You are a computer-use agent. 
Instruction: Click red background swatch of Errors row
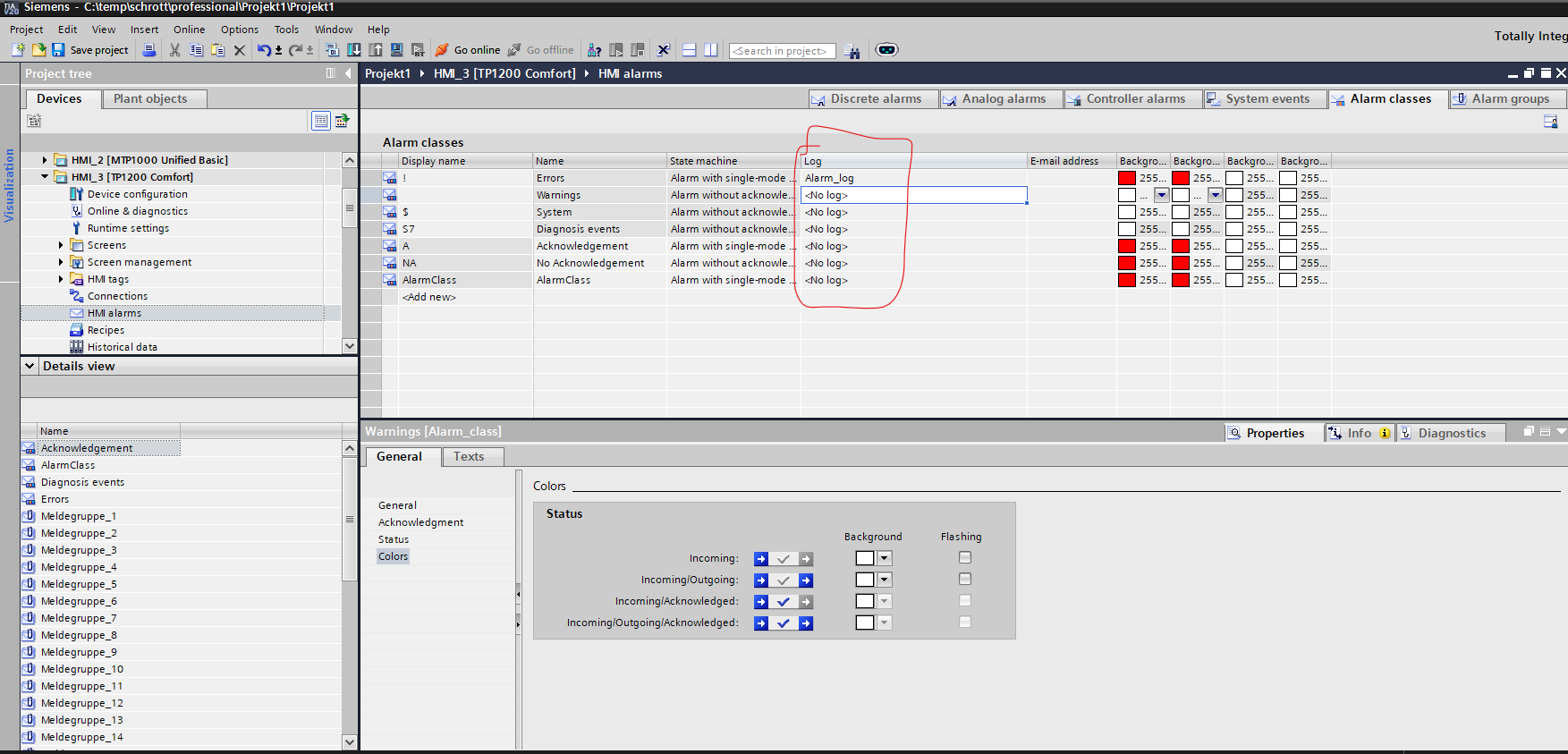tap(1127, 178)
